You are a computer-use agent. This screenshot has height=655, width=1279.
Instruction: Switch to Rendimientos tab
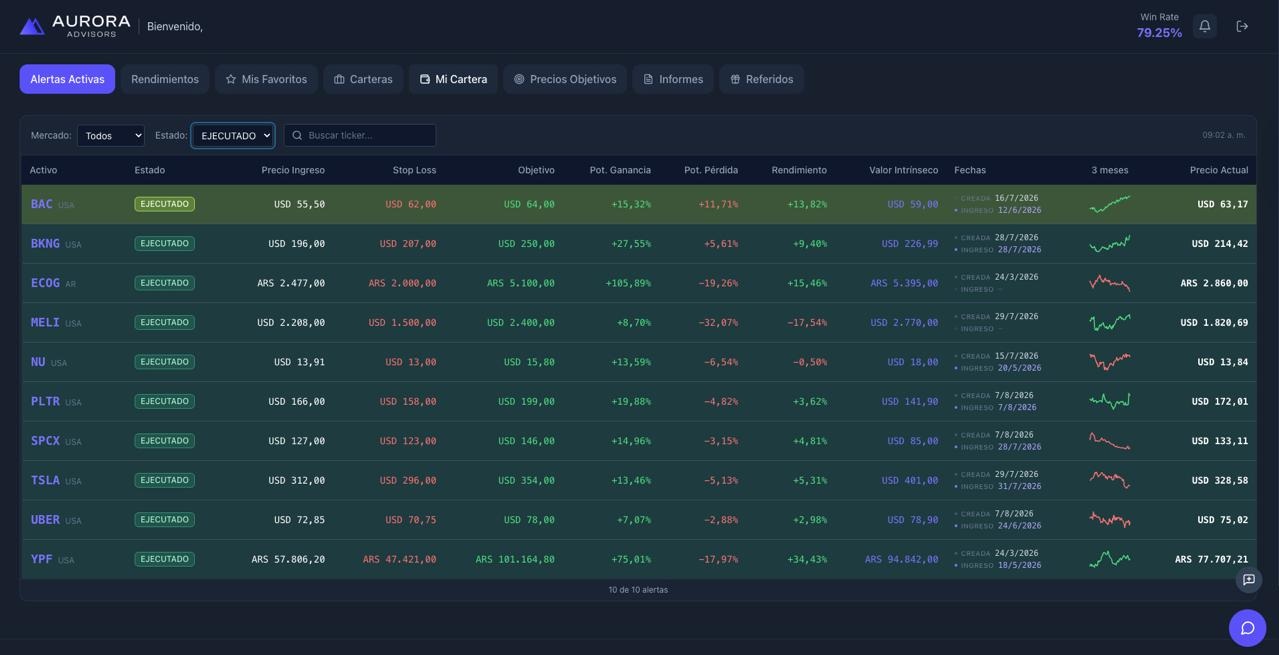(x=165, y=79)
